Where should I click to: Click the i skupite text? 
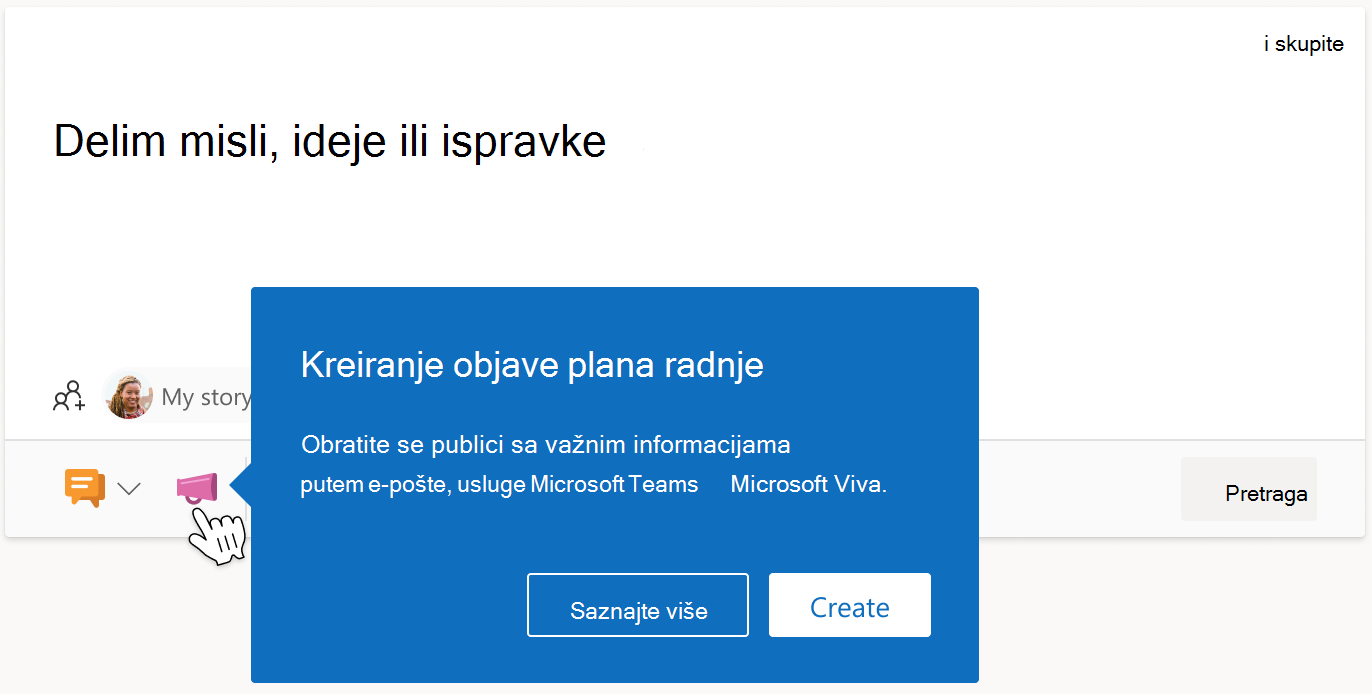pyautogui.click(x=1304, y=44)
